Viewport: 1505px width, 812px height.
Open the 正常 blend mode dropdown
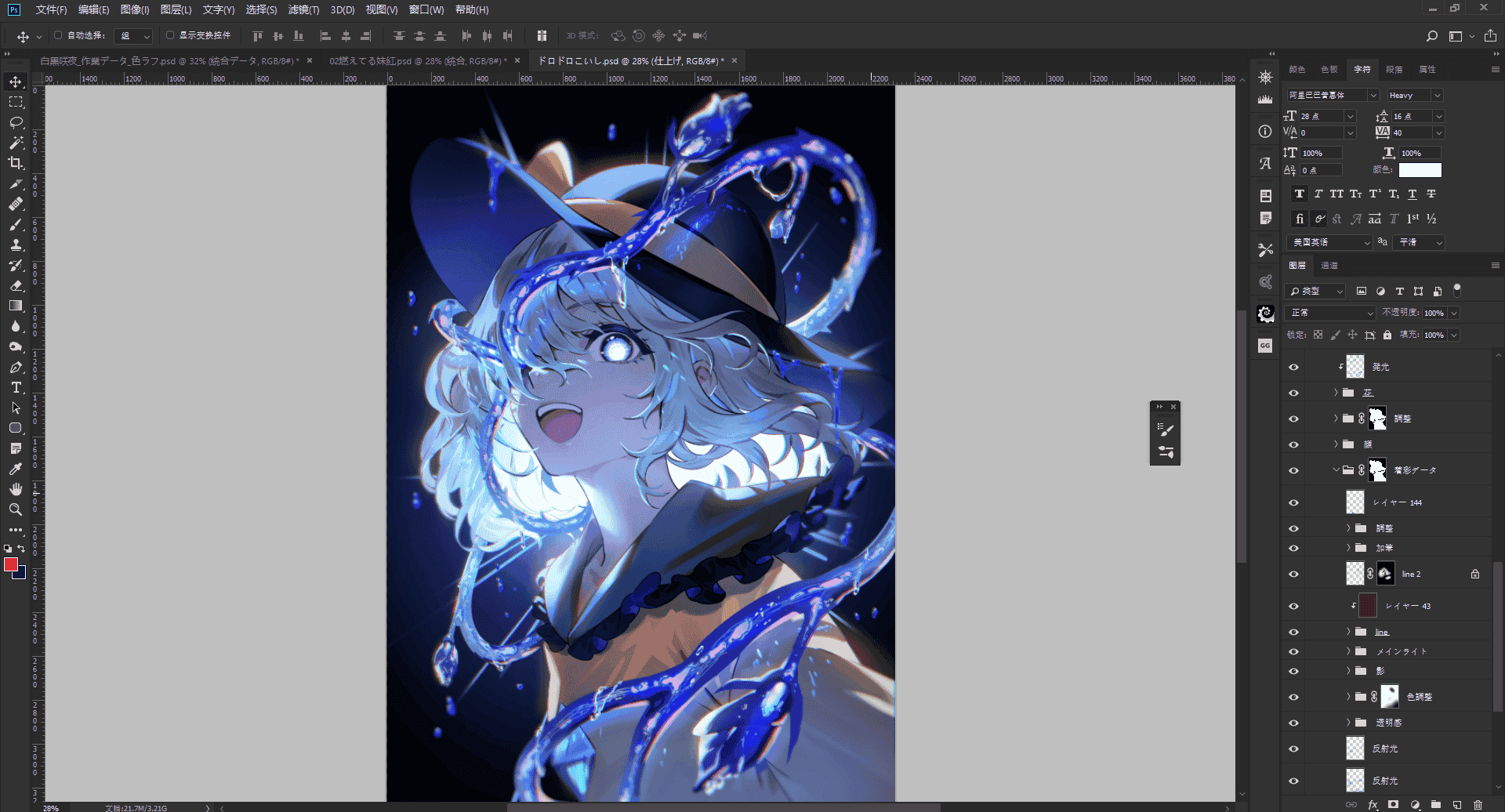tap(1332, 313)
